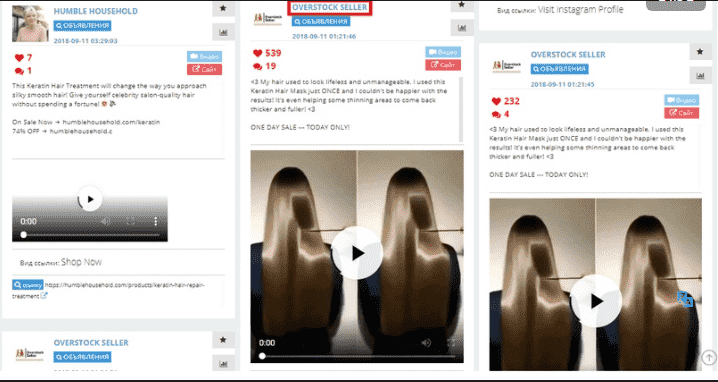Click Overstock Seller logo in bottom-left card
Screen dimensions: 718x382
click(x=30, y=354)
